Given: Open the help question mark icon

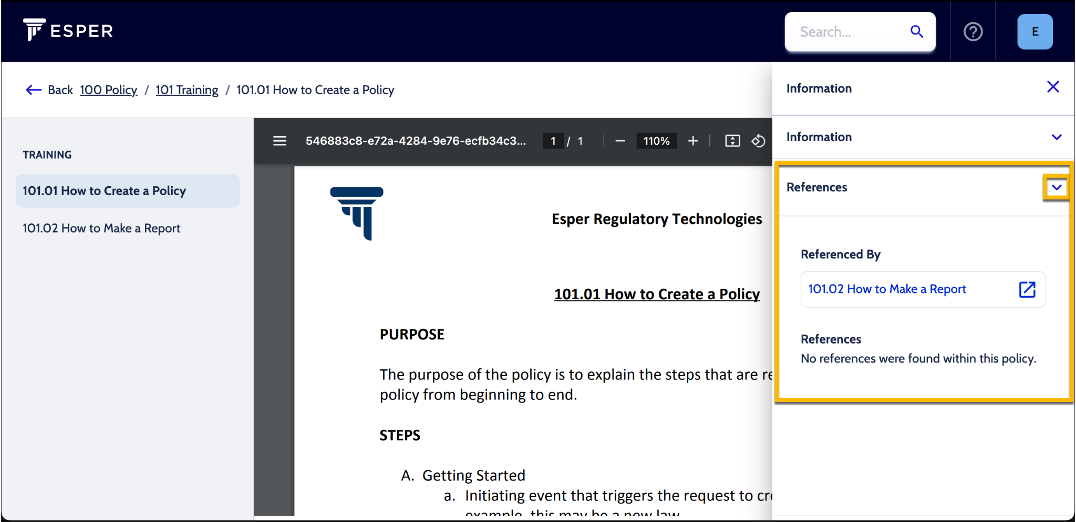Looking at the screenshot, I should 973,32.
